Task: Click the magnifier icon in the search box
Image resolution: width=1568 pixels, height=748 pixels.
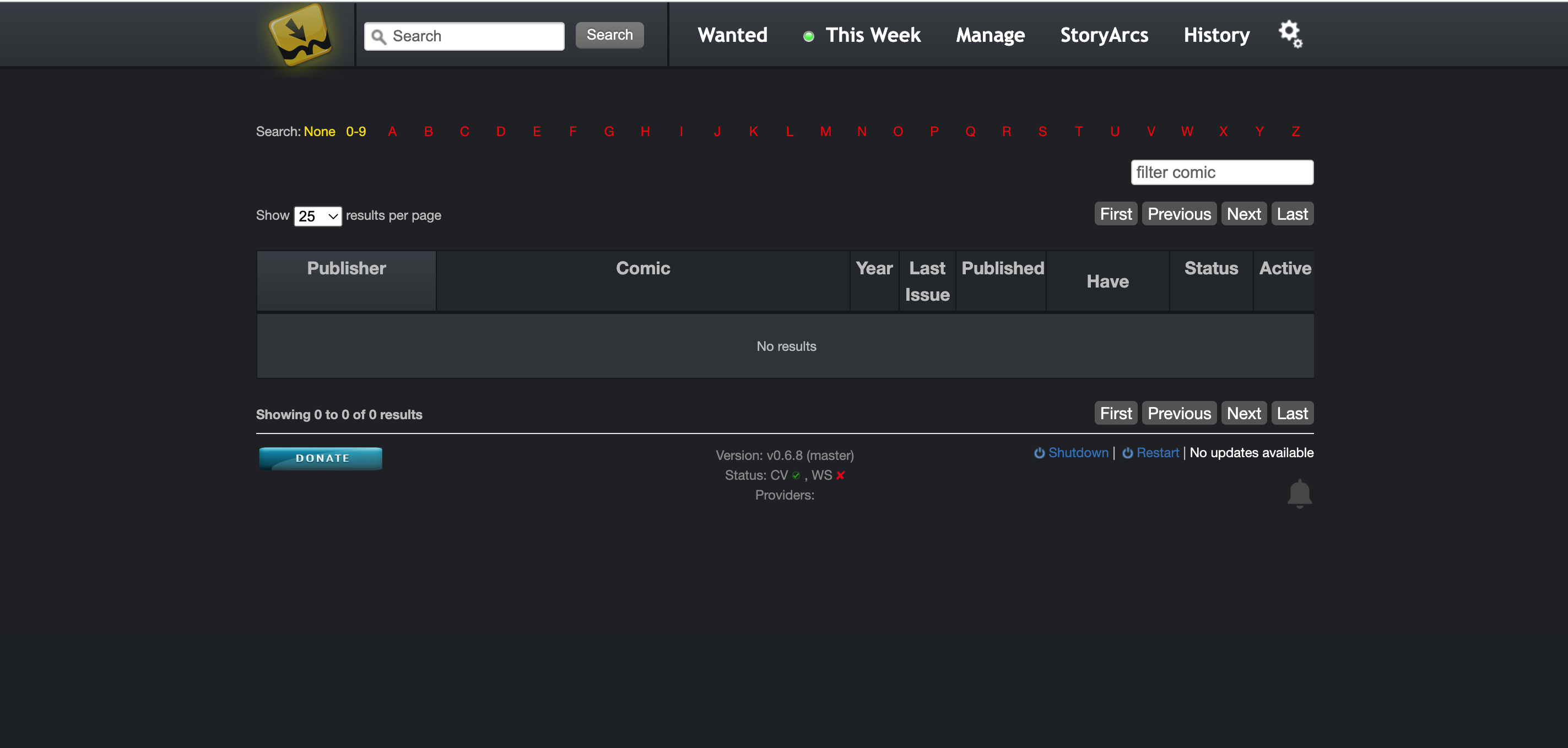Action: [x=379, y=36]
